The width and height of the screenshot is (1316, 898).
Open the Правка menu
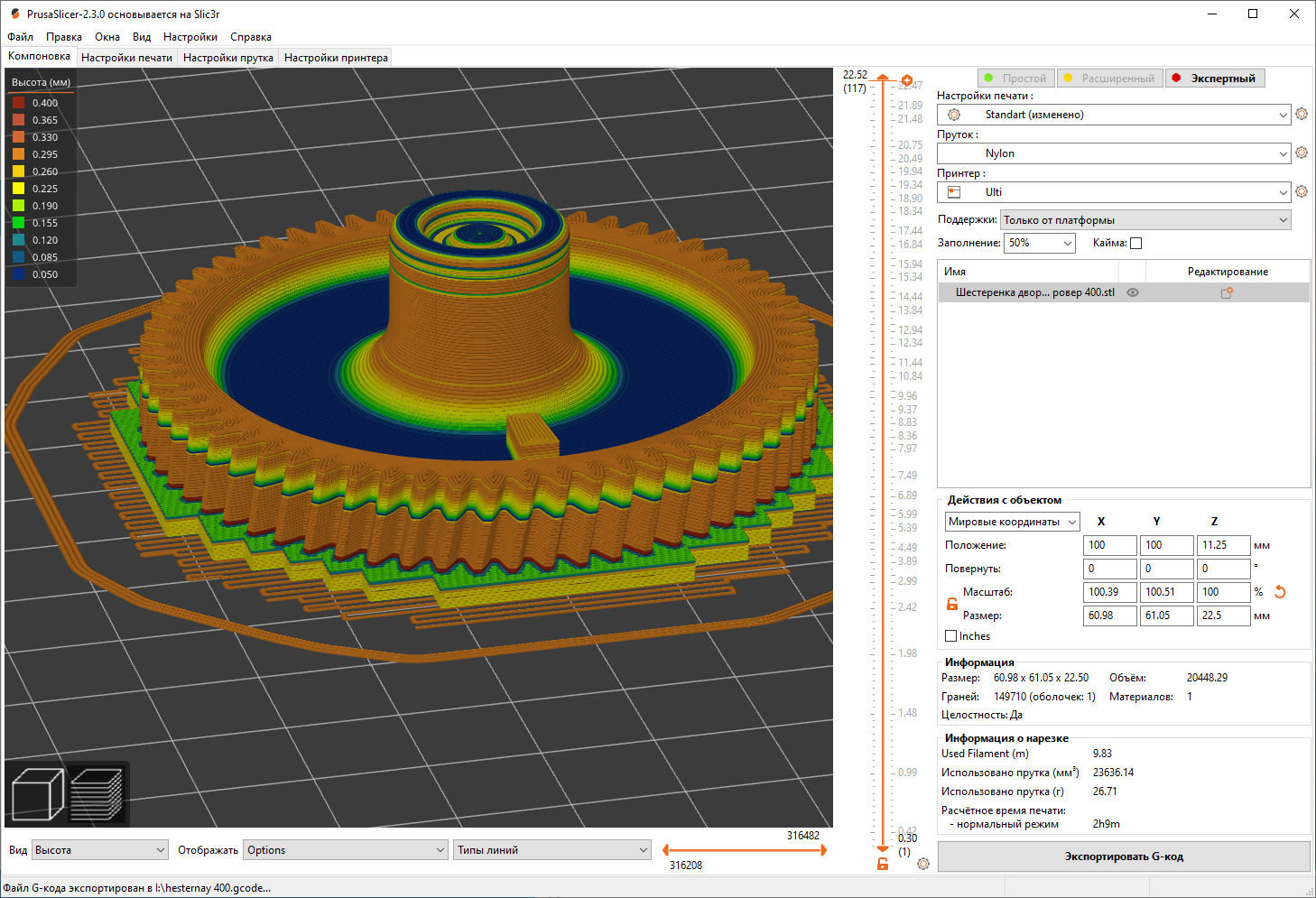64,37
